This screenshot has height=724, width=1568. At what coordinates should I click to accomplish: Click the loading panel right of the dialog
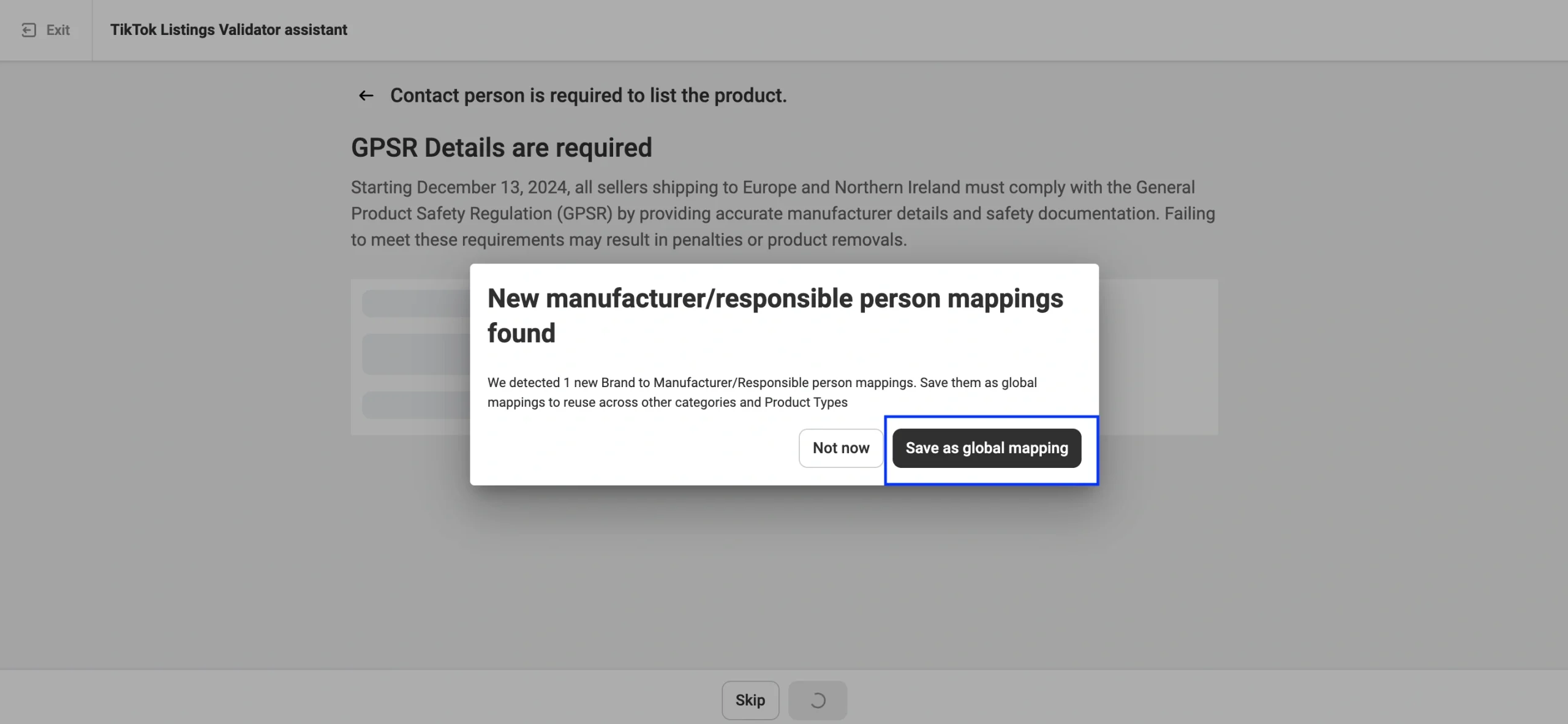1158,357
